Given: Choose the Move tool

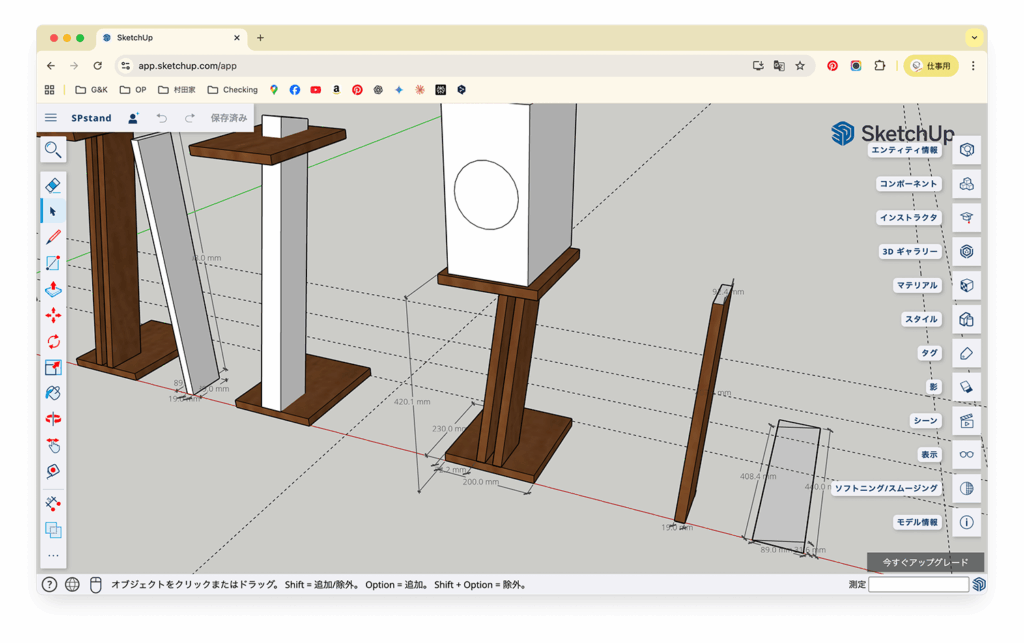Looking at the screenshot, I should pos(53,315).
